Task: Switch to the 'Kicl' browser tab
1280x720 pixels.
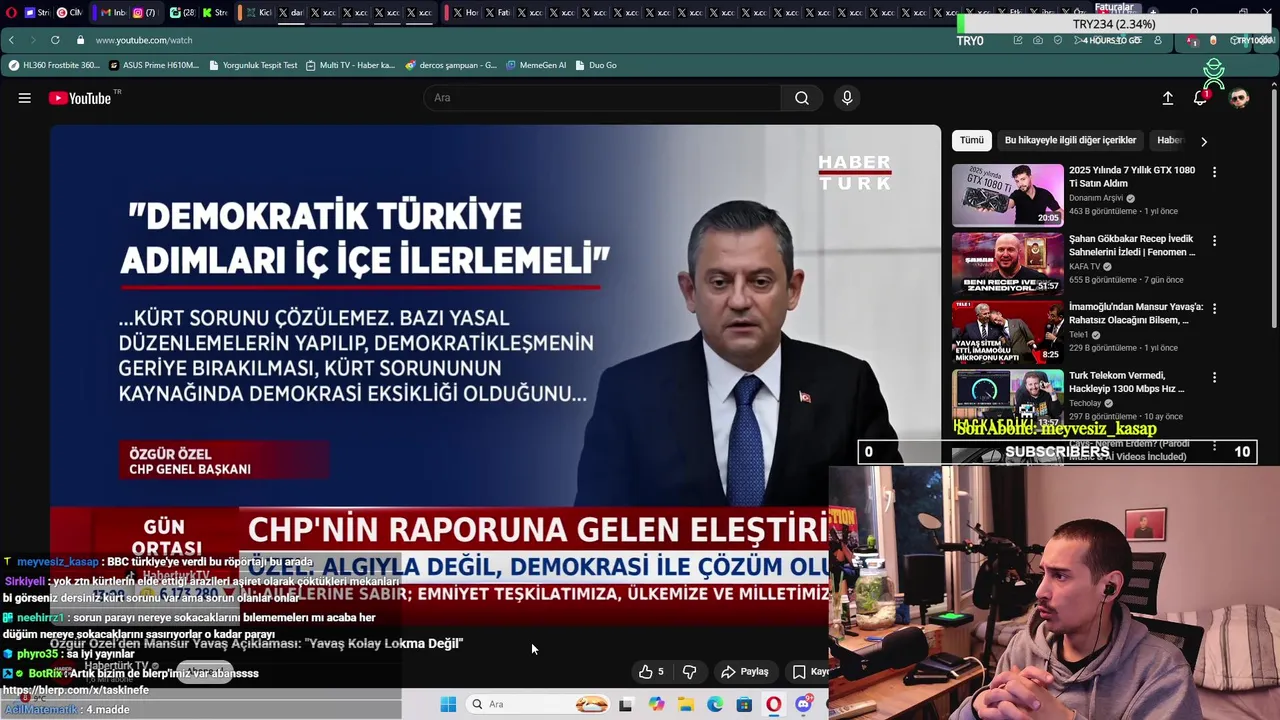Action: pyautogui.click(x=258, y=13)
